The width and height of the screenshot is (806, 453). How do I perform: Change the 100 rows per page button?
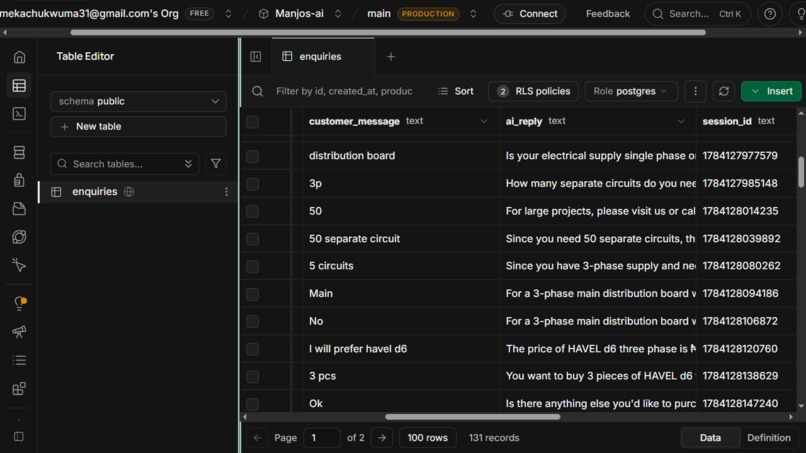point(428,438)
